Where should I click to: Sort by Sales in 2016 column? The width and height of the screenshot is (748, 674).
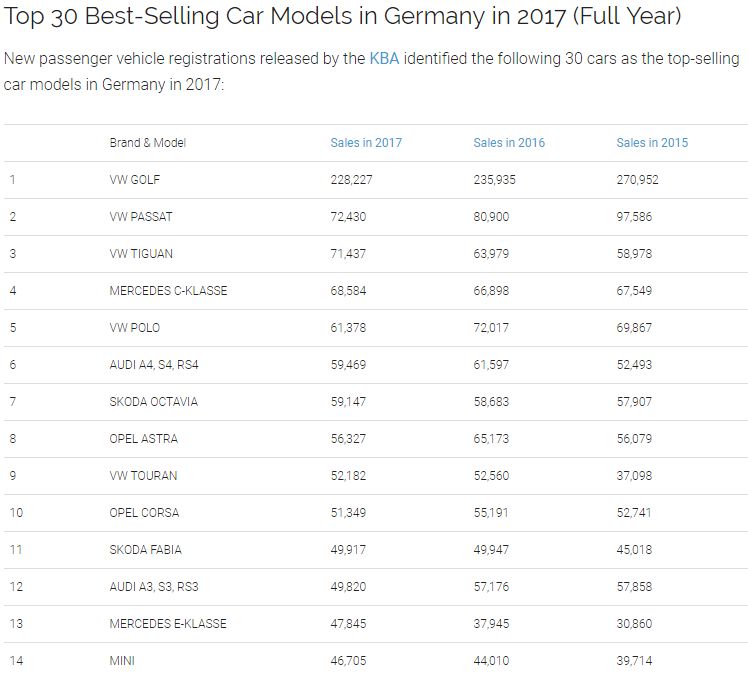pos(509,143)
